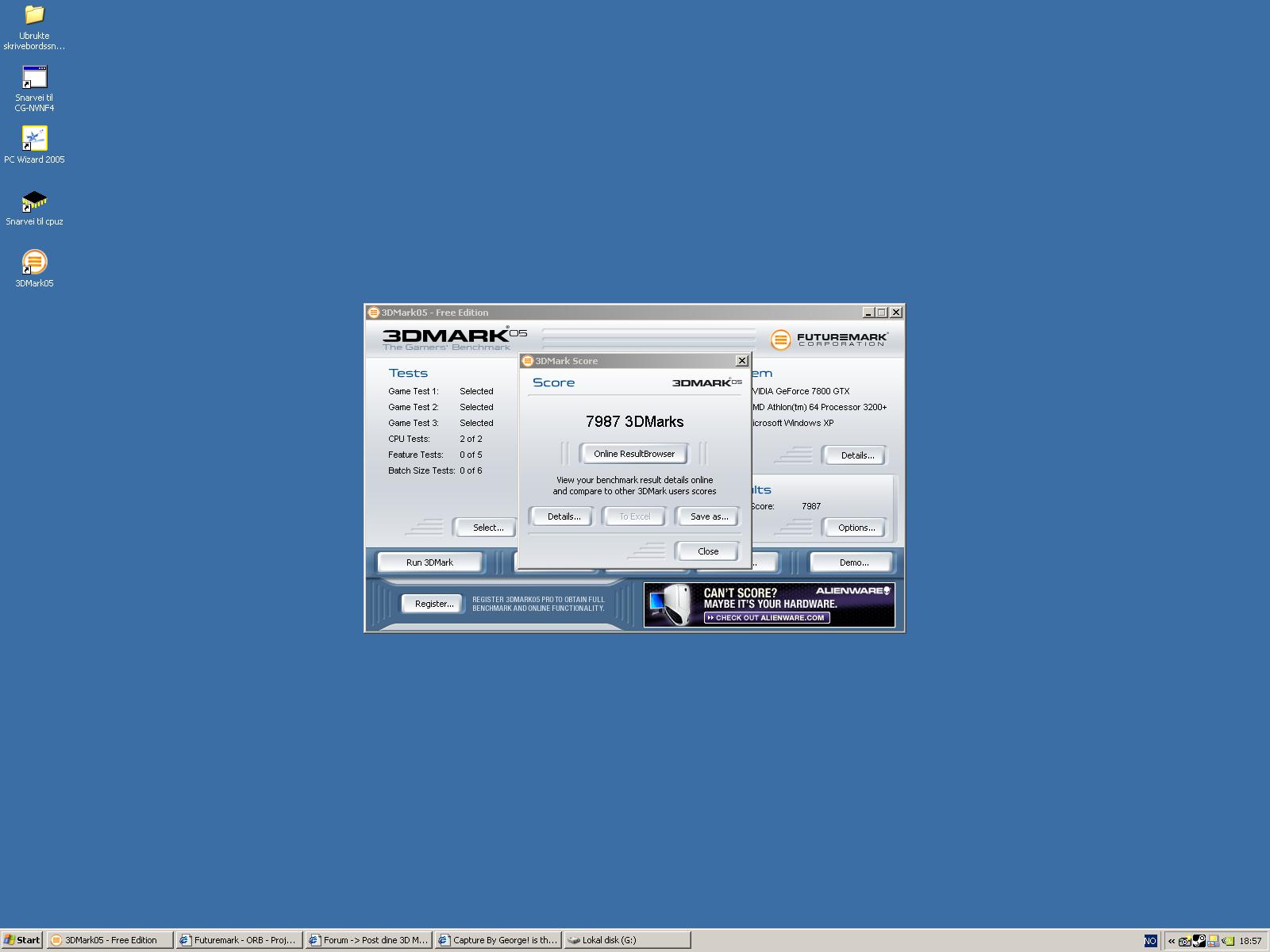Open the Ubrukte skrivebordssnarveier desktop folder
Viewport: 1270px width, 952px height.
click(x=34, y=28)
